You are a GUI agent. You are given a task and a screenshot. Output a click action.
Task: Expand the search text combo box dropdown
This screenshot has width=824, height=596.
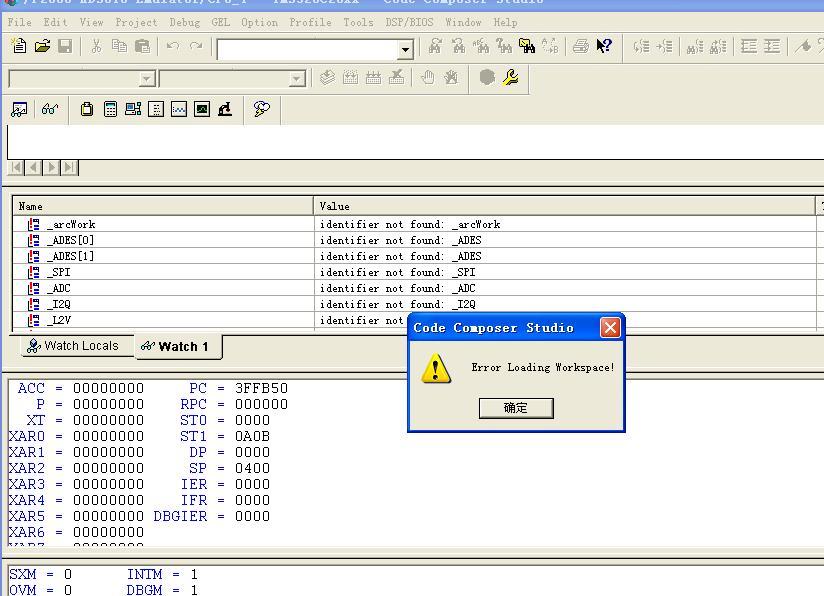(405, 50)
